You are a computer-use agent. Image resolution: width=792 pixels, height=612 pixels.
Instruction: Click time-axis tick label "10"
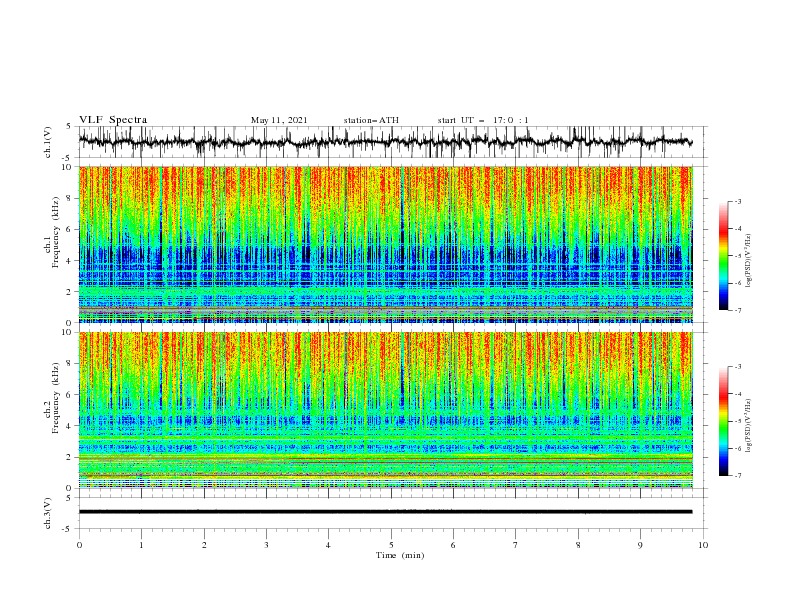click(x=703, y=545)
